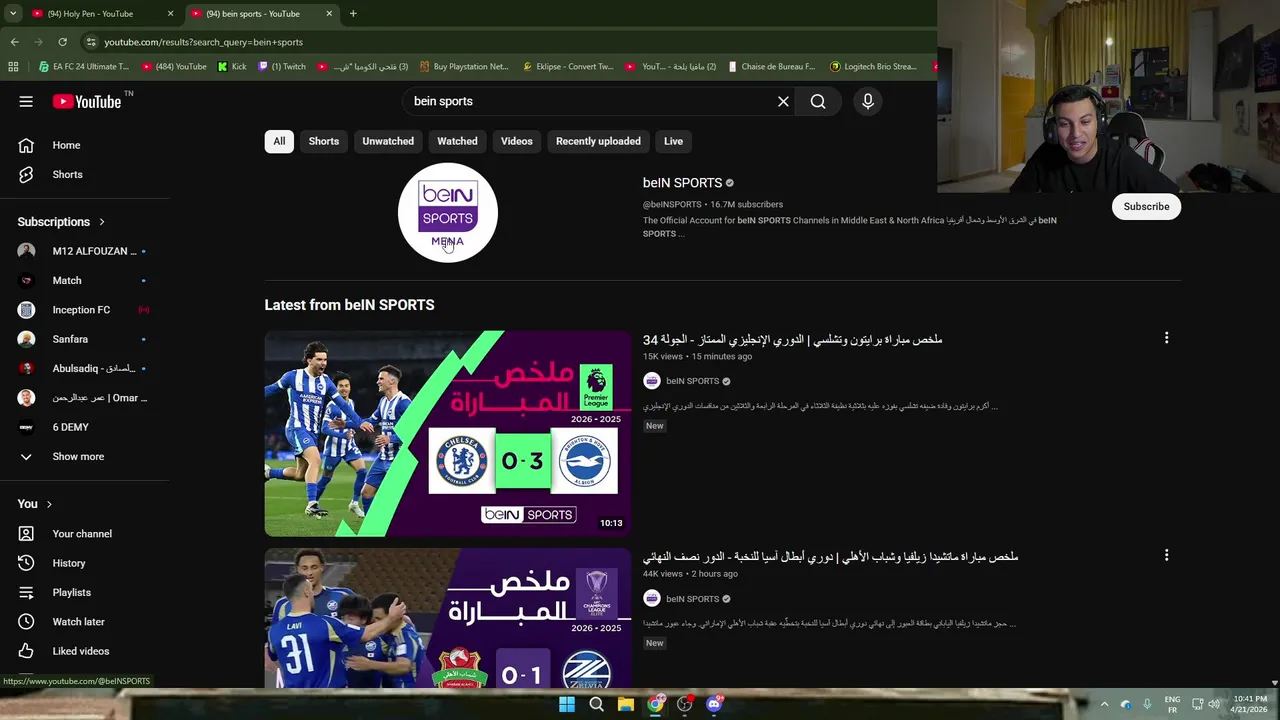Expand the You section heading
The image size is (1280, 720).
point(35,504)
